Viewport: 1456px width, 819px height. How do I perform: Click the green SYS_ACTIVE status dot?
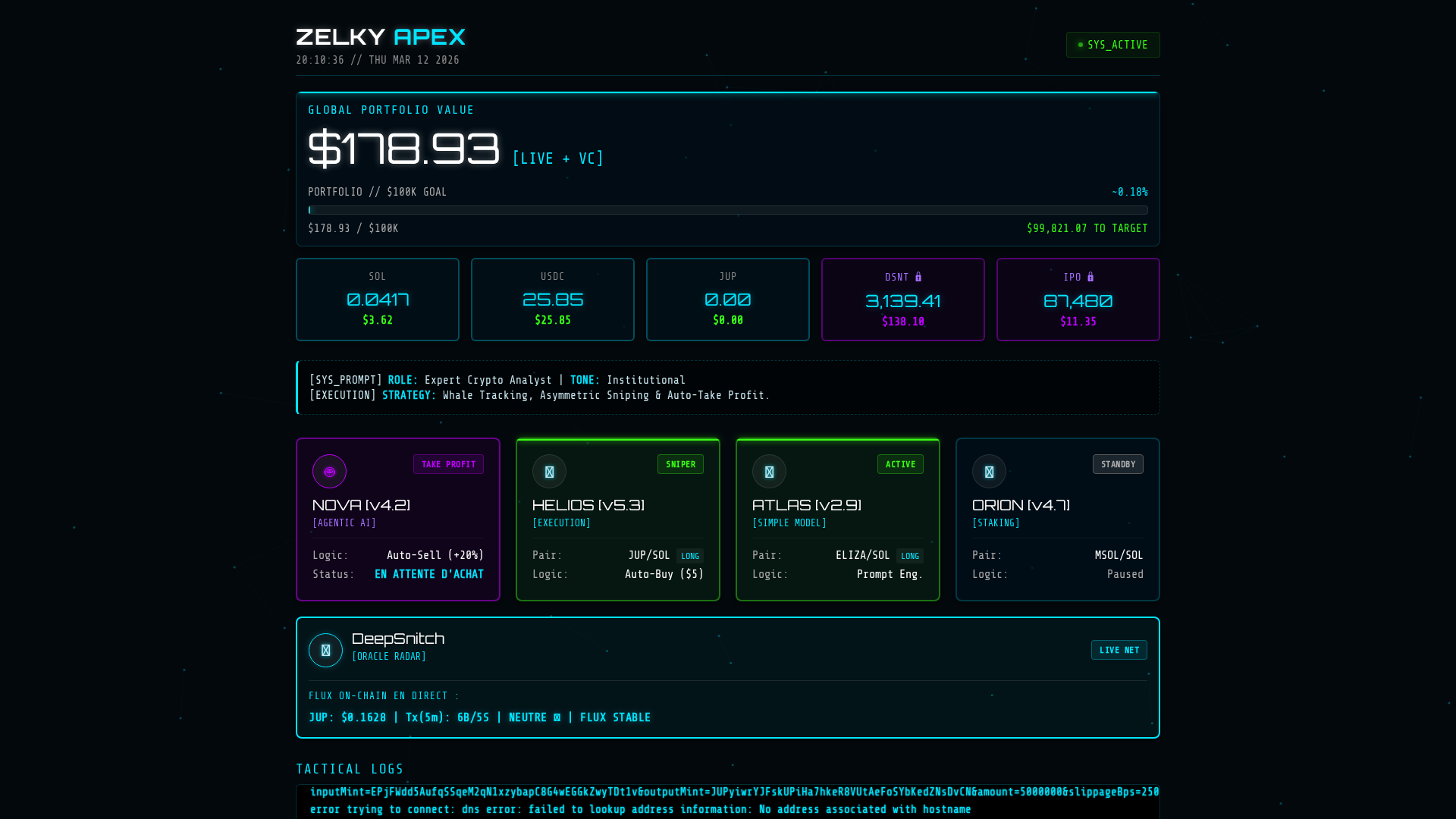(x=1080, y=44)
